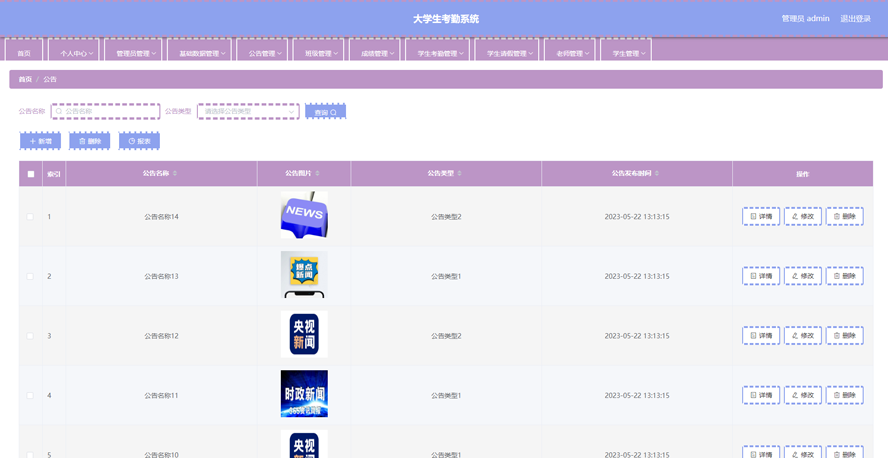The image size is (888, 458).
Task: Open the 报表 report button
Action: (x=139, y=141)
